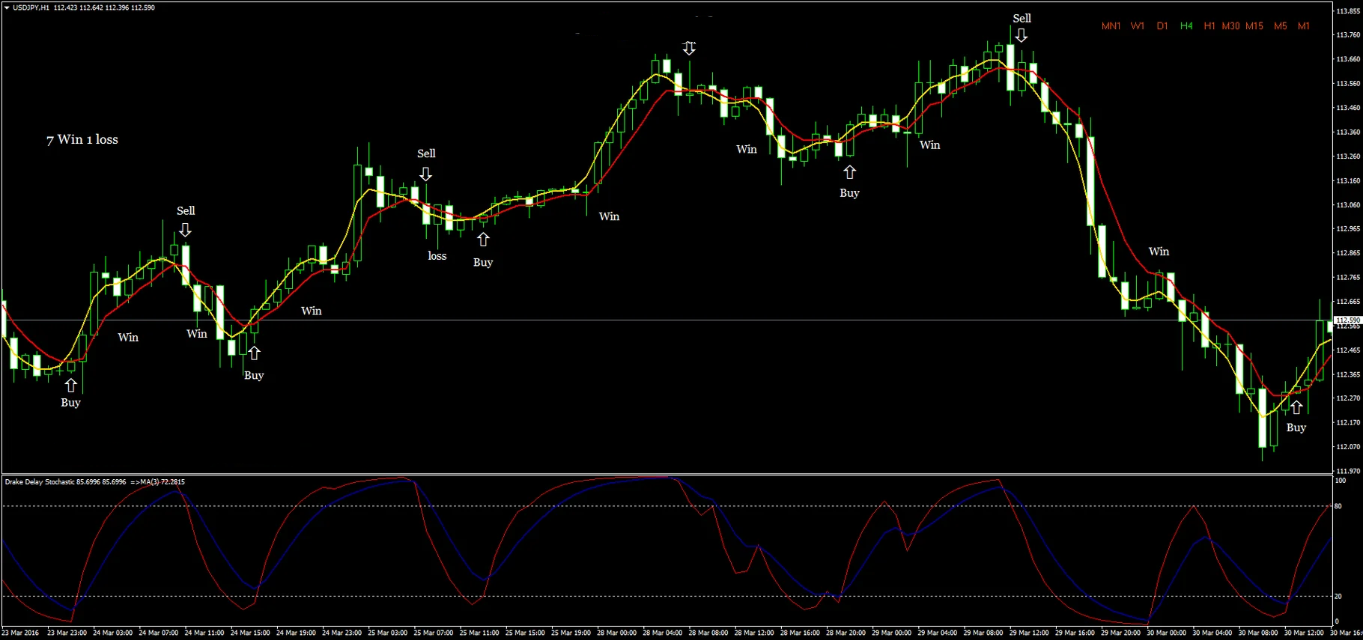Viewport: 1363px width, 640px height.
Task: Click the Sell arrow annotation near top right
Action: coord(1021,32)
